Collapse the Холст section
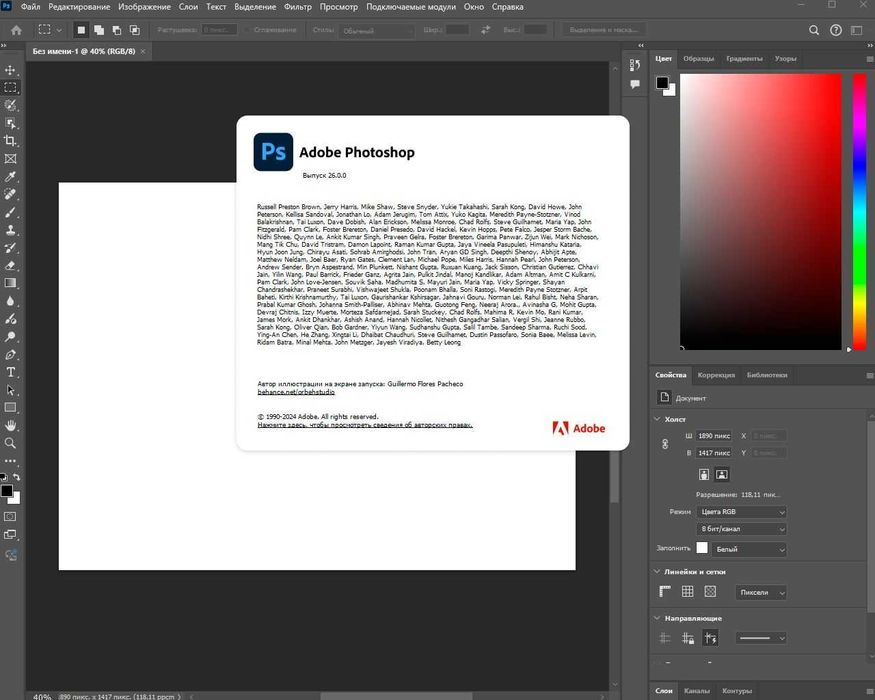This screenshot has width=875, height=700. coord(657,419)
